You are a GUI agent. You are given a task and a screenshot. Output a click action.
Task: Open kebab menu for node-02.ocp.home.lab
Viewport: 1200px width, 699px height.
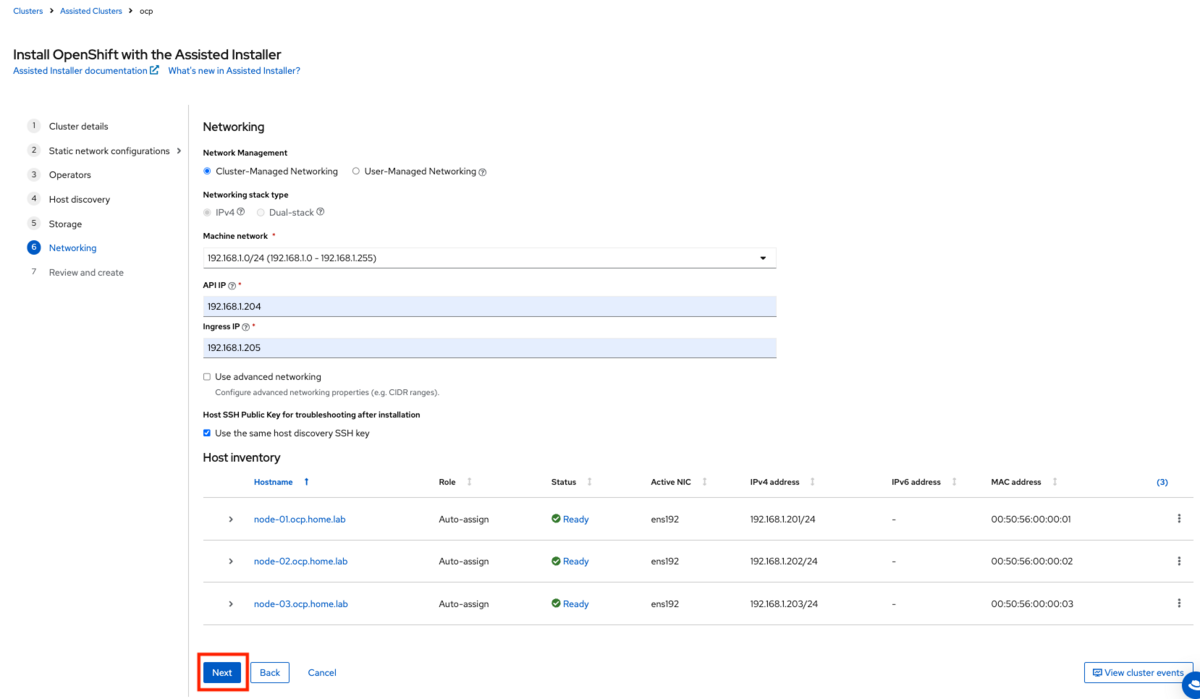(1179, 561)
